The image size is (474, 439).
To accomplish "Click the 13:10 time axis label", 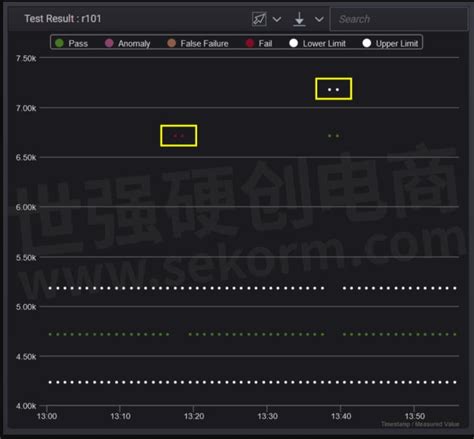I will [120, 416].
